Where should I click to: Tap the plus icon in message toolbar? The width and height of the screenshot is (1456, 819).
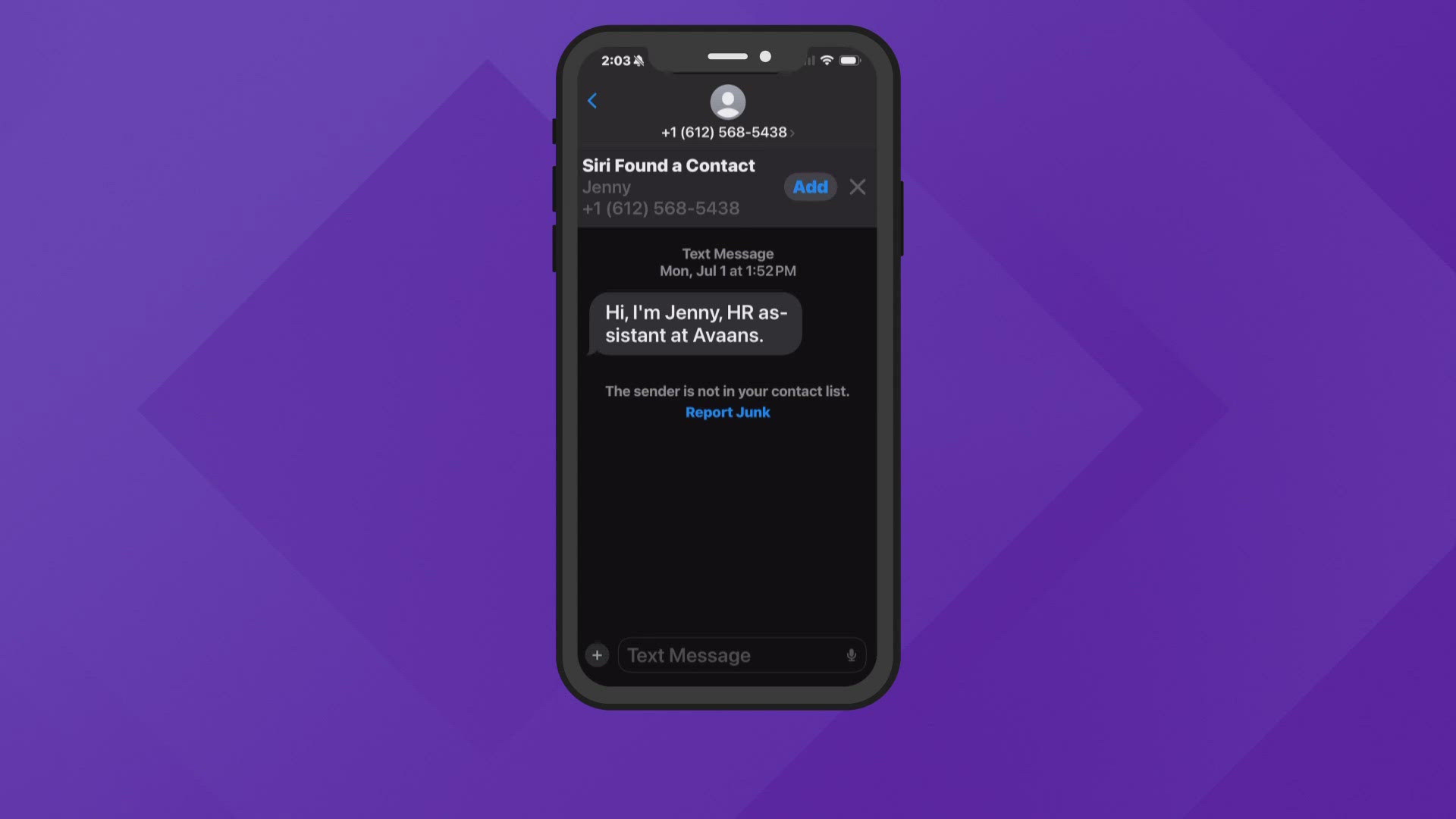(x=597, y=655)
